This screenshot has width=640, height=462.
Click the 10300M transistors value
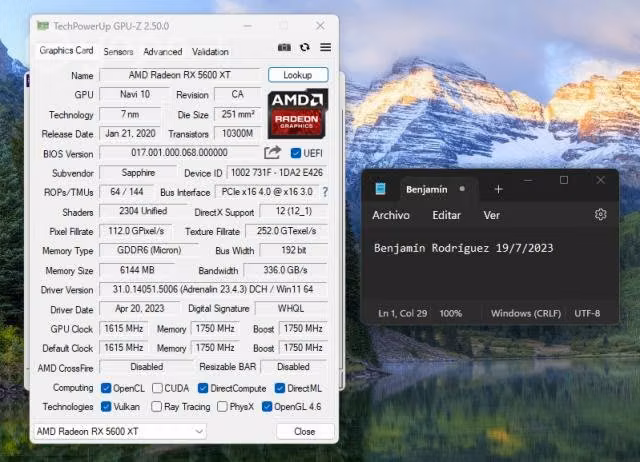pos(237,133)
